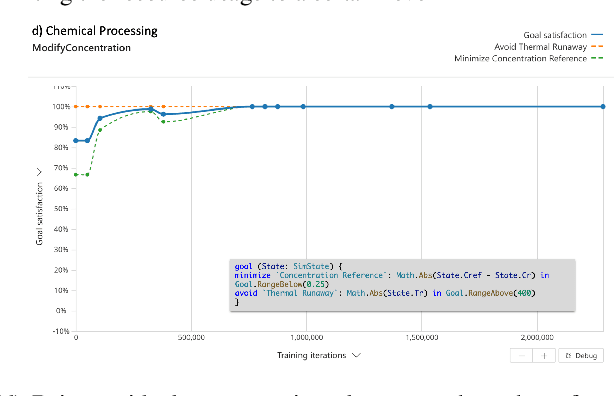614x396 pixels.
Task: Click the goal (State: SimState) code line
Action: tap(289, 266)
